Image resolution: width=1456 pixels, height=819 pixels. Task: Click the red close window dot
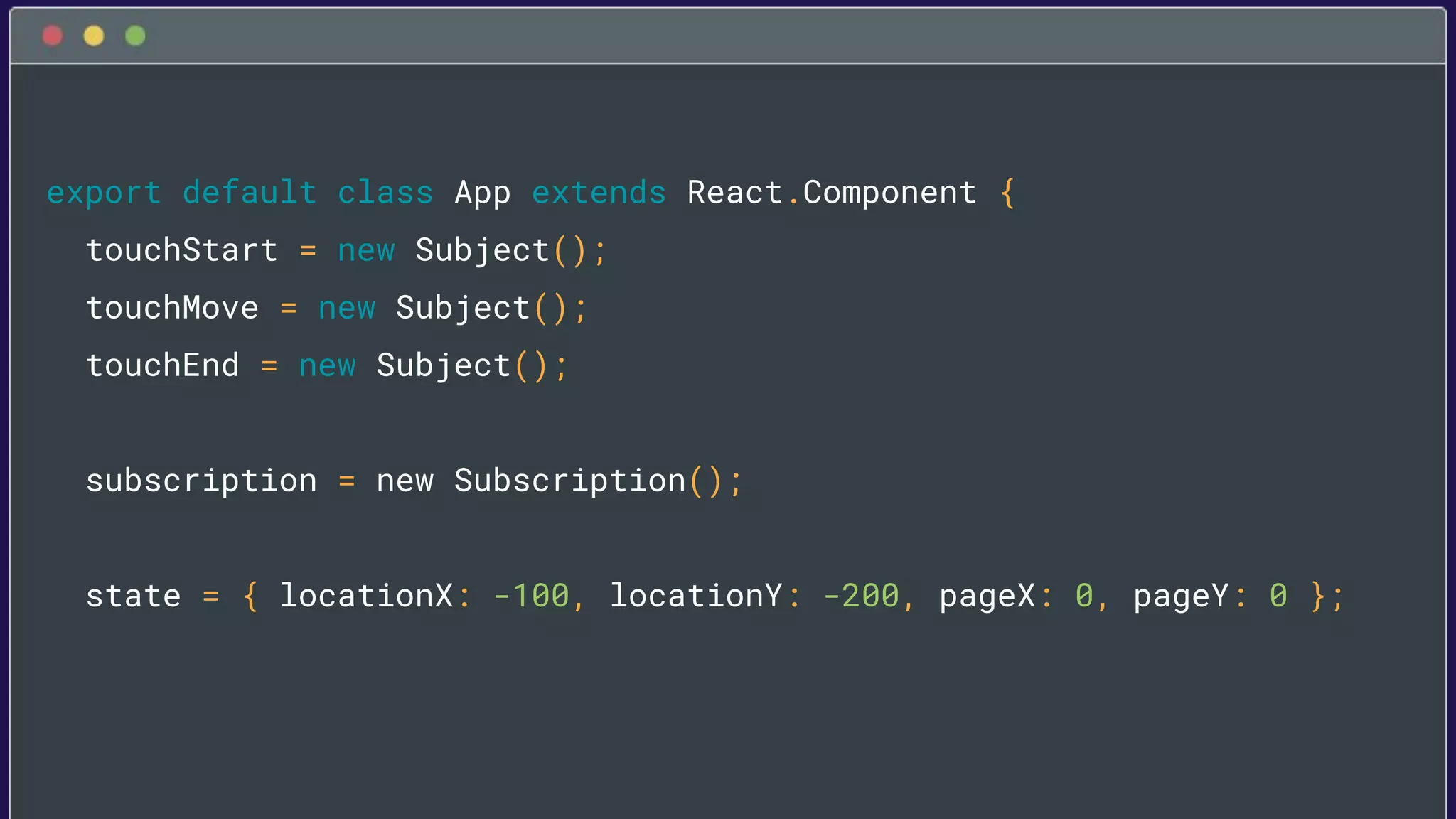pyautogui.click(x=53, y=36)
